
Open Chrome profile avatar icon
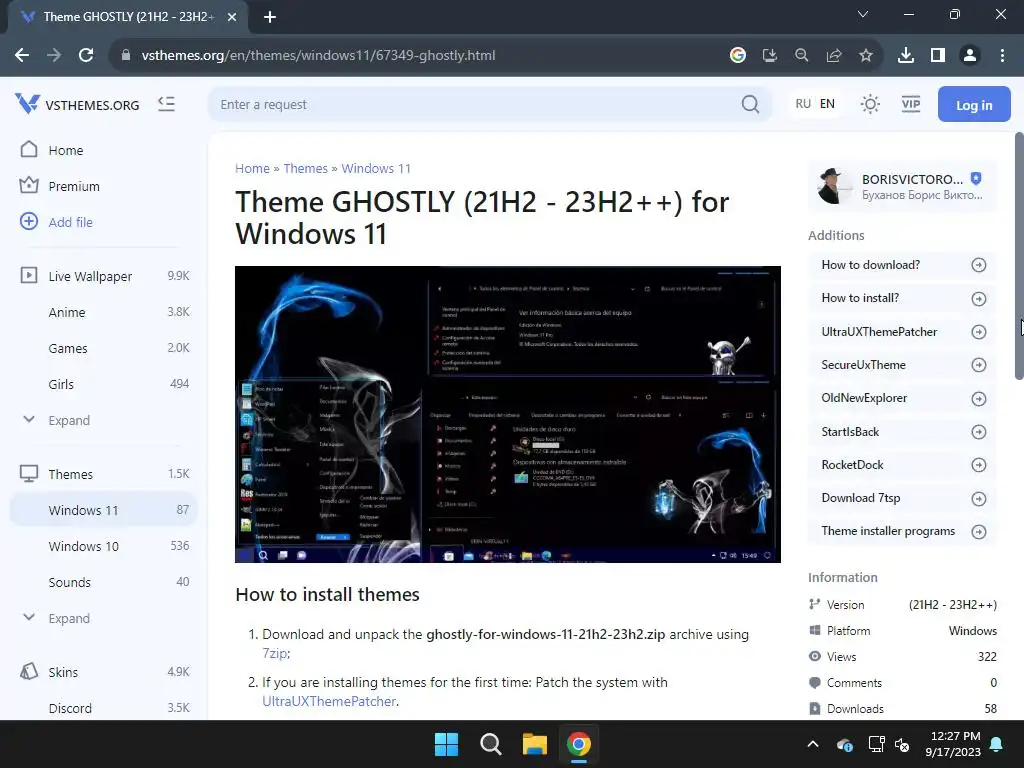coord(970,56)
